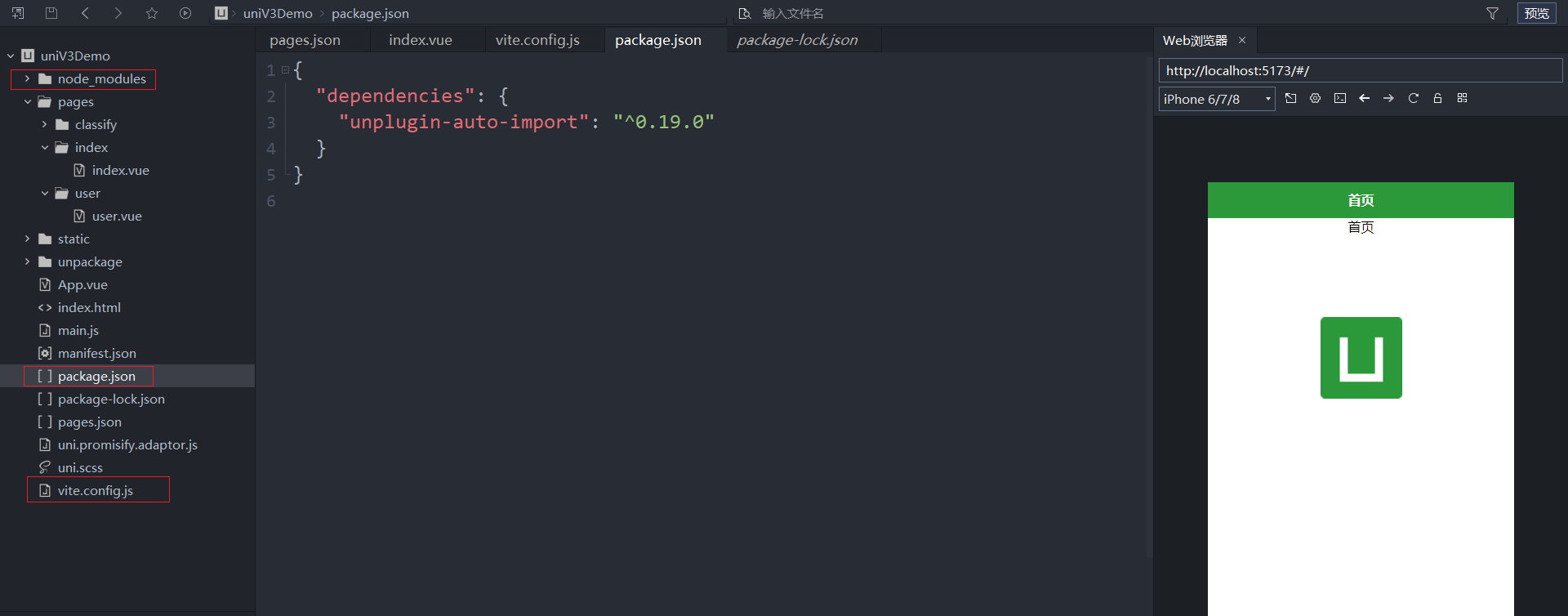Image resolution: width=1568 pixels, height=616 pixels.
Task: Open package-lock.json in the file tree
Action: coord(111,399)
